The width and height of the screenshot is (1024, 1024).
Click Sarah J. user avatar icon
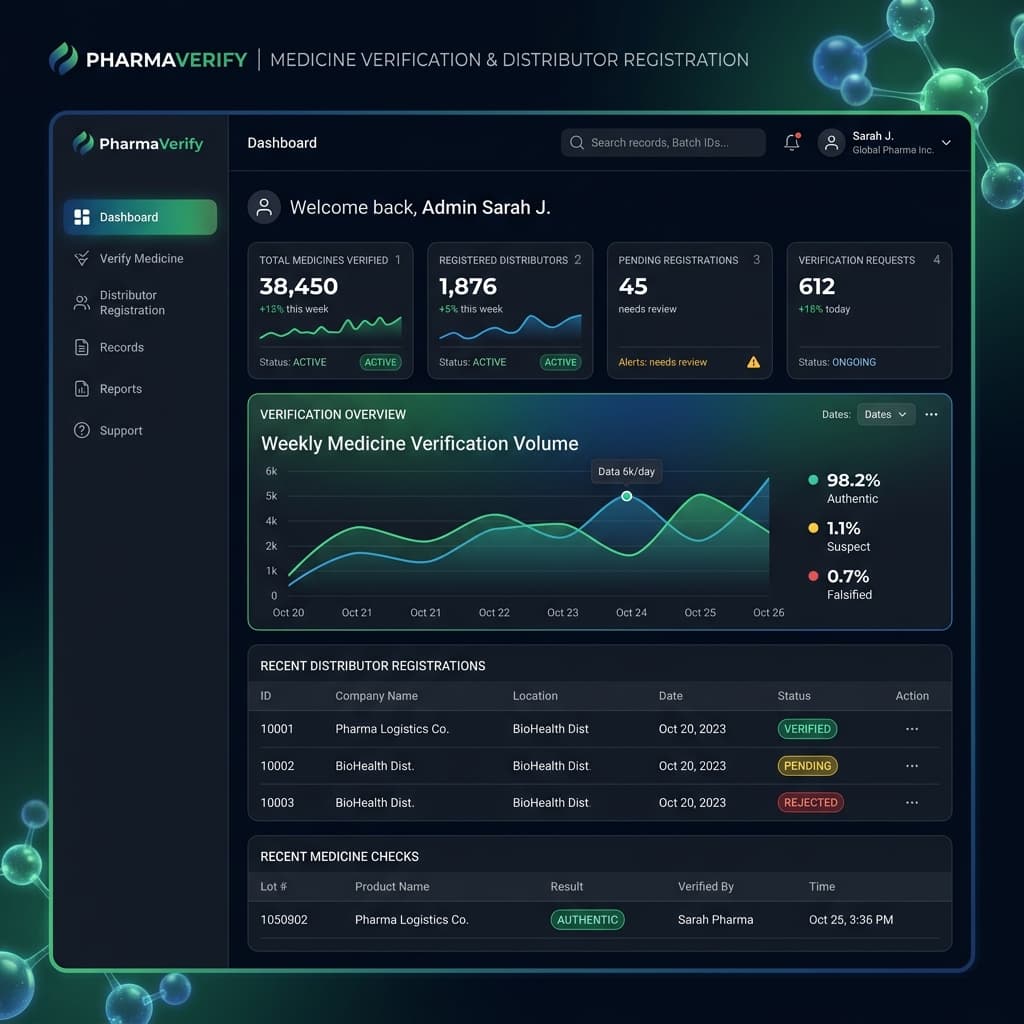click(831, 142)
